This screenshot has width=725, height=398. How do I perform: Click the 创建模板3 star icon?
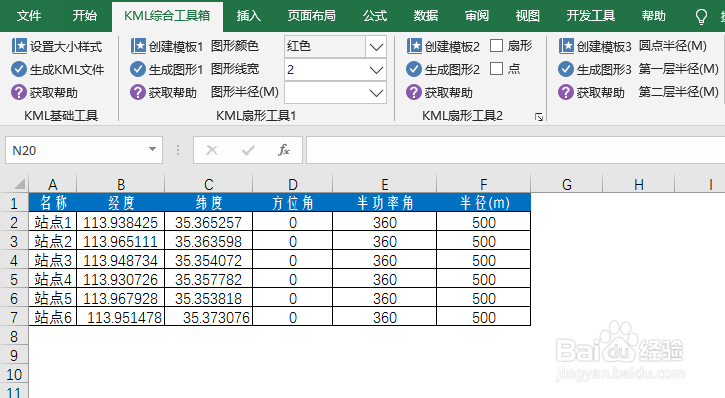[566, 46]
